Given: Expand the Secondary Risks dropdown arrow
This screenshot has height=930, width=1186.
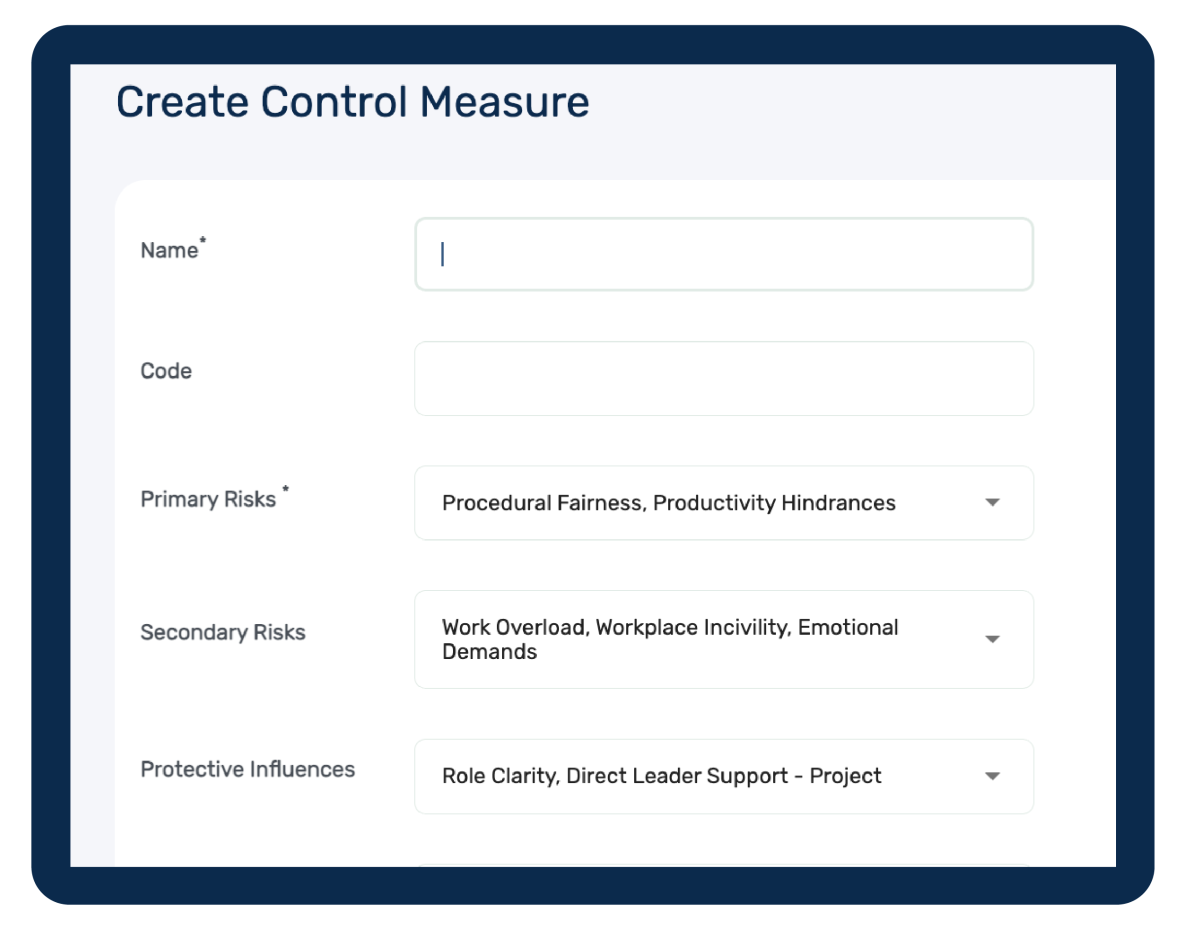Looking at the screenshot, I should tap(992, 639).
